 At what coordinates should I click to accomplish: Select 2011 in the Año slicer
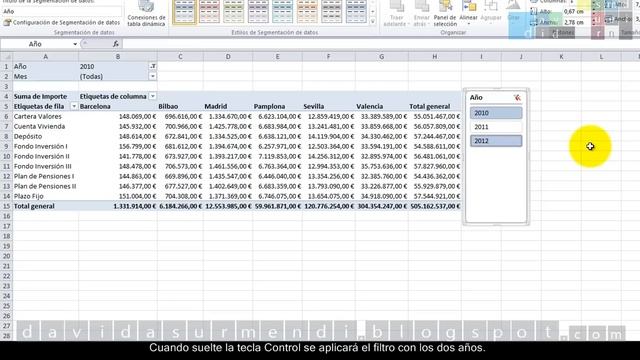496,127
